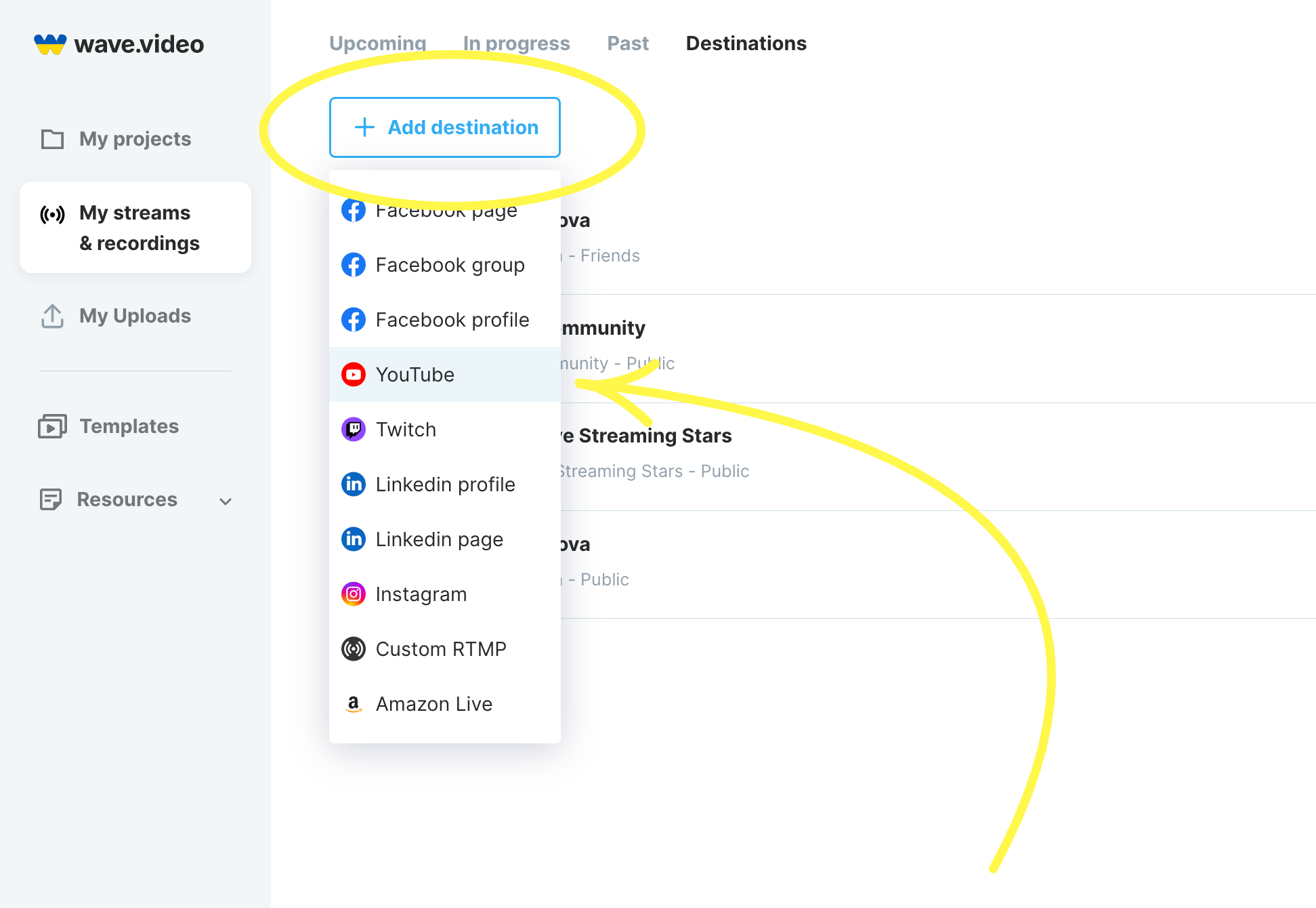This screenshot has height=908, width=1316.
Task: Click the wave.video logo icon
Action: [50, 44]
